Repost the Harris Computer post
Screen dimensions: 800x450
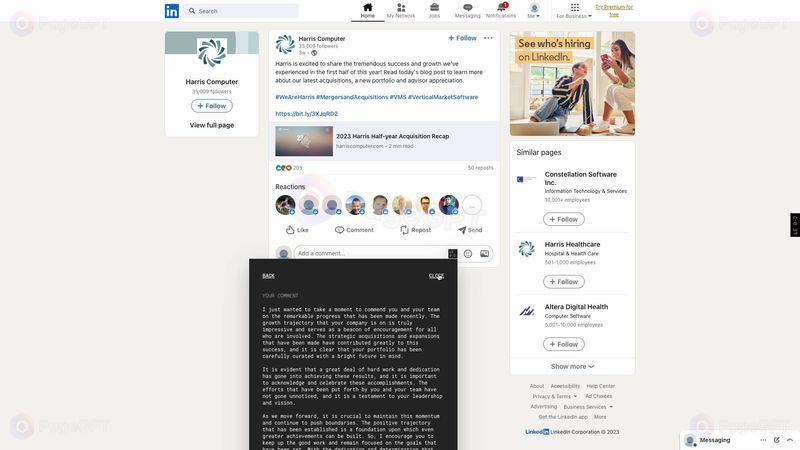coord(415,230)
